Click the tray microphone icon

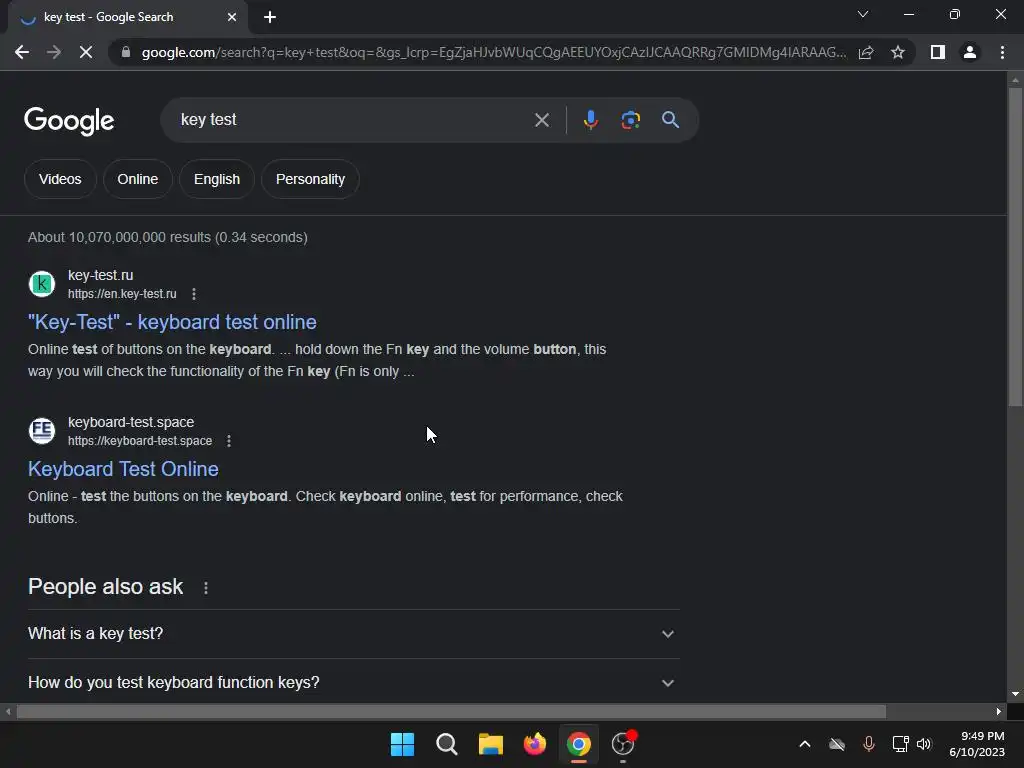[869, 744]
